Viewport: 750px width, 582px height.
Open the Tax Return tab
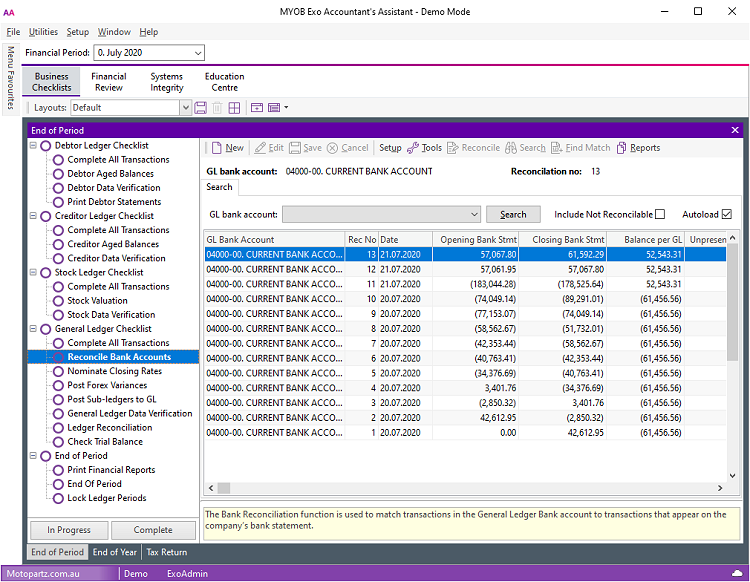(167, 552)
